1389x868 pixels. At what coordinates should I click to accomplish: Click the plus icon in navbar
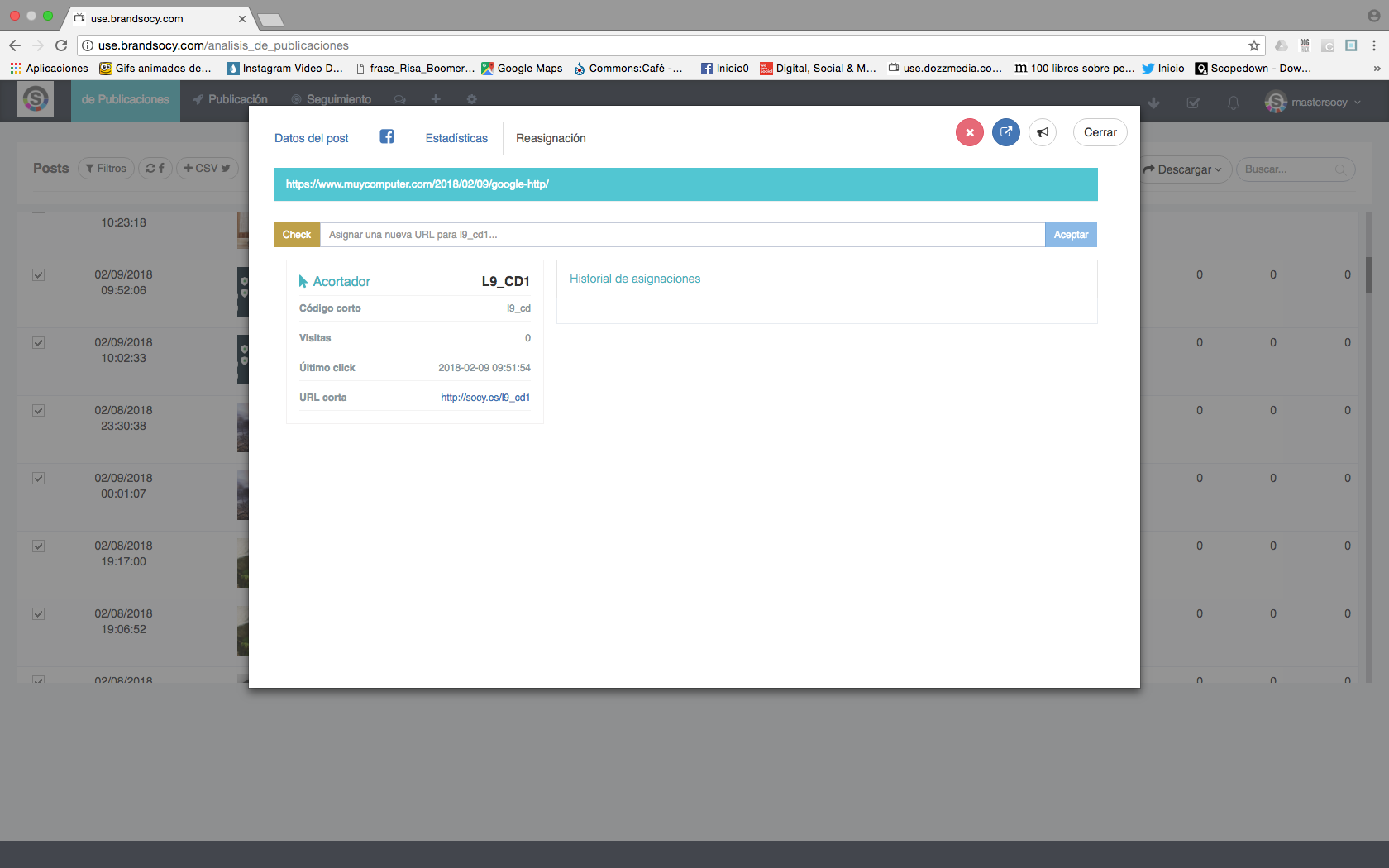(x=436, y=99)
